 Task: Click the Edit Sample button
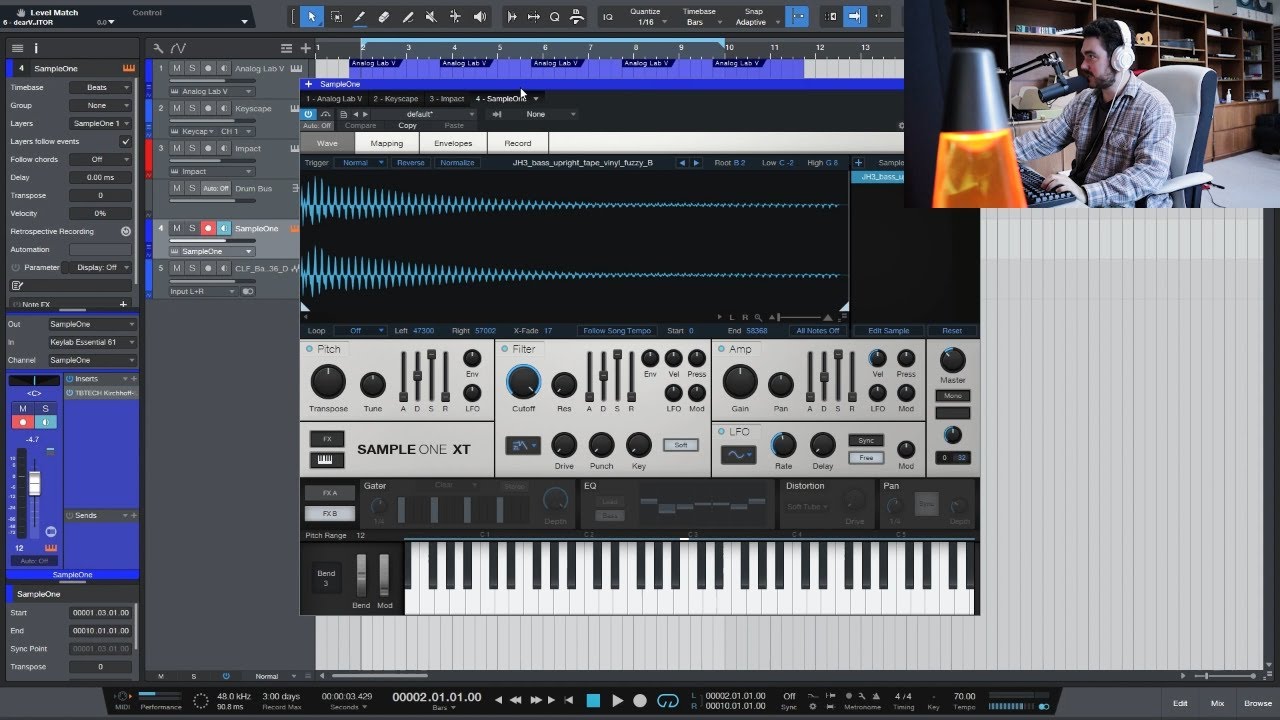click(889, 331)
